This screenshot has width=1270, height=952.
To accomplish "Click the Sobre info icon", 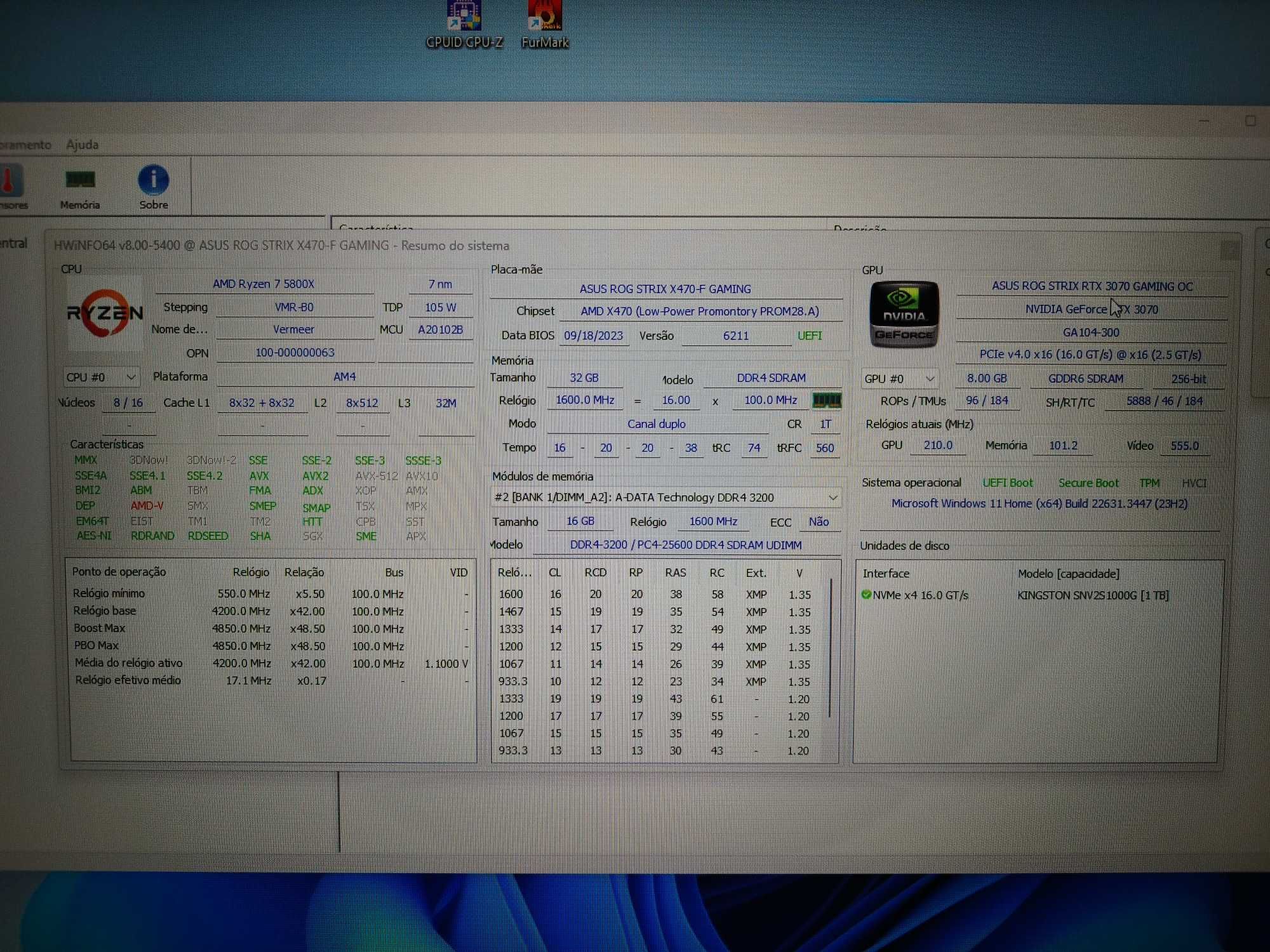I will [x=154, y=187].
